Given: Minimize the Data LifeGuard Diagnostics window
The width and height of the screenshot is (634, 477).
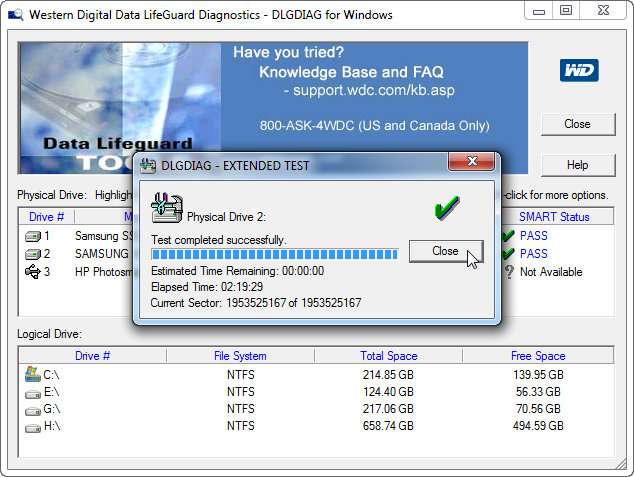Looking at the screenshot, I should (x=539, y=11).
